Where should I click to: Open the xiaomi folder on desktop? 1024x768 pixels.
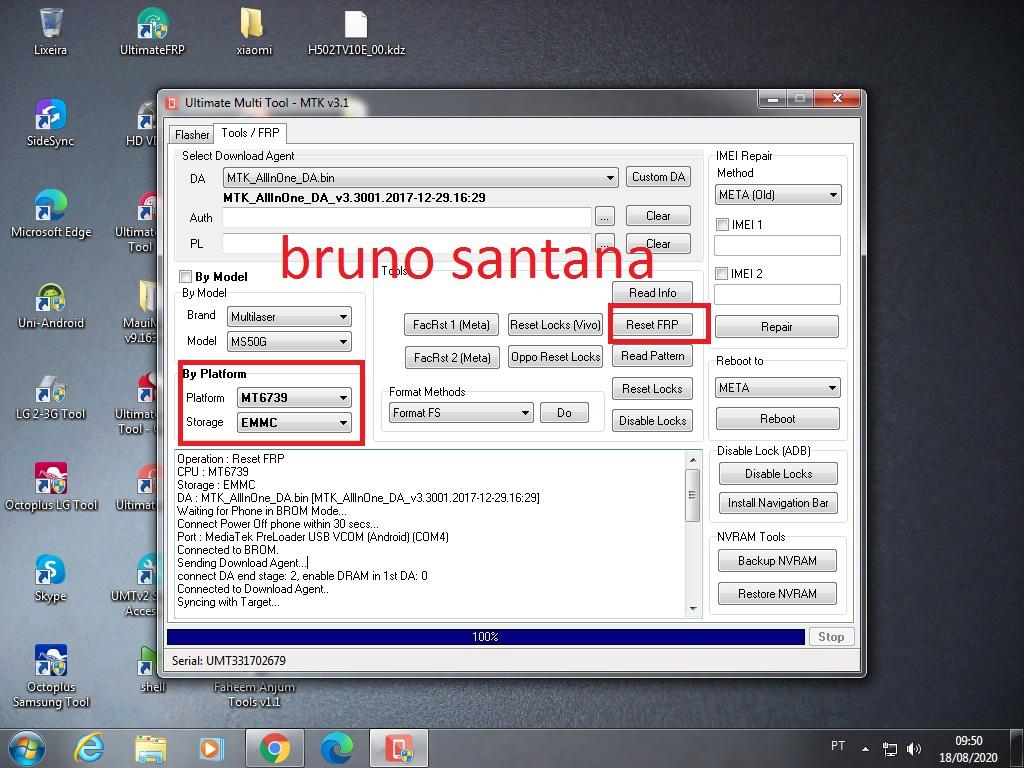pos(254,31)
